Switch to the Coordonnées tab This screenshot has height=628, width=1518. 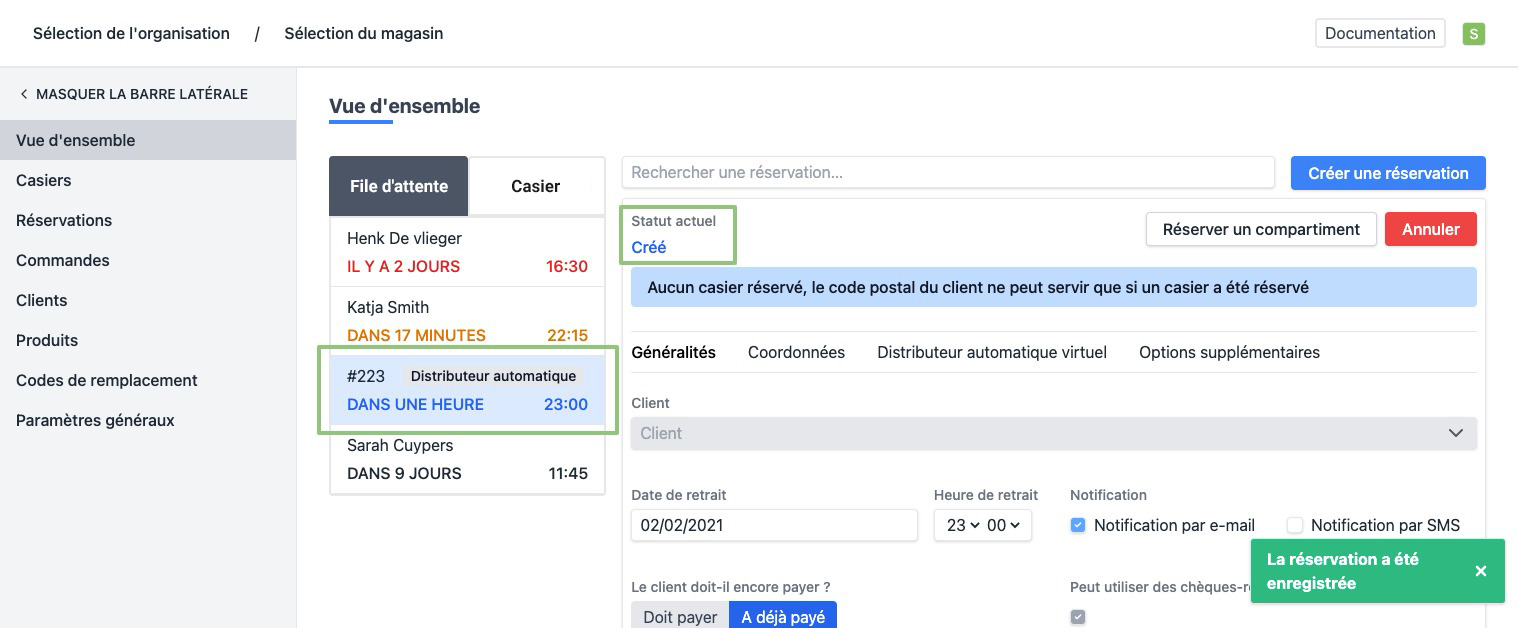pos(796,352)
